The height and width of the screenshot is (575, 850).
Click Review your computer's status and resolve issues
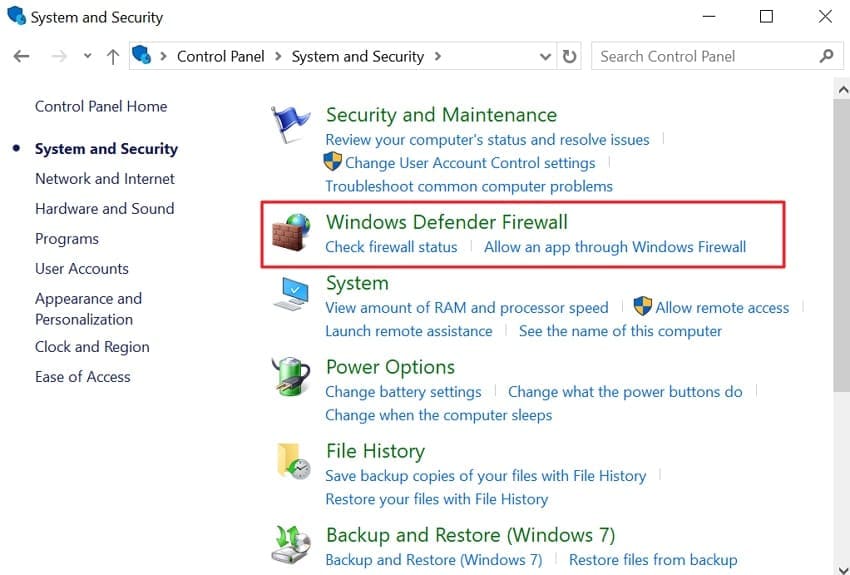point(487,140)
